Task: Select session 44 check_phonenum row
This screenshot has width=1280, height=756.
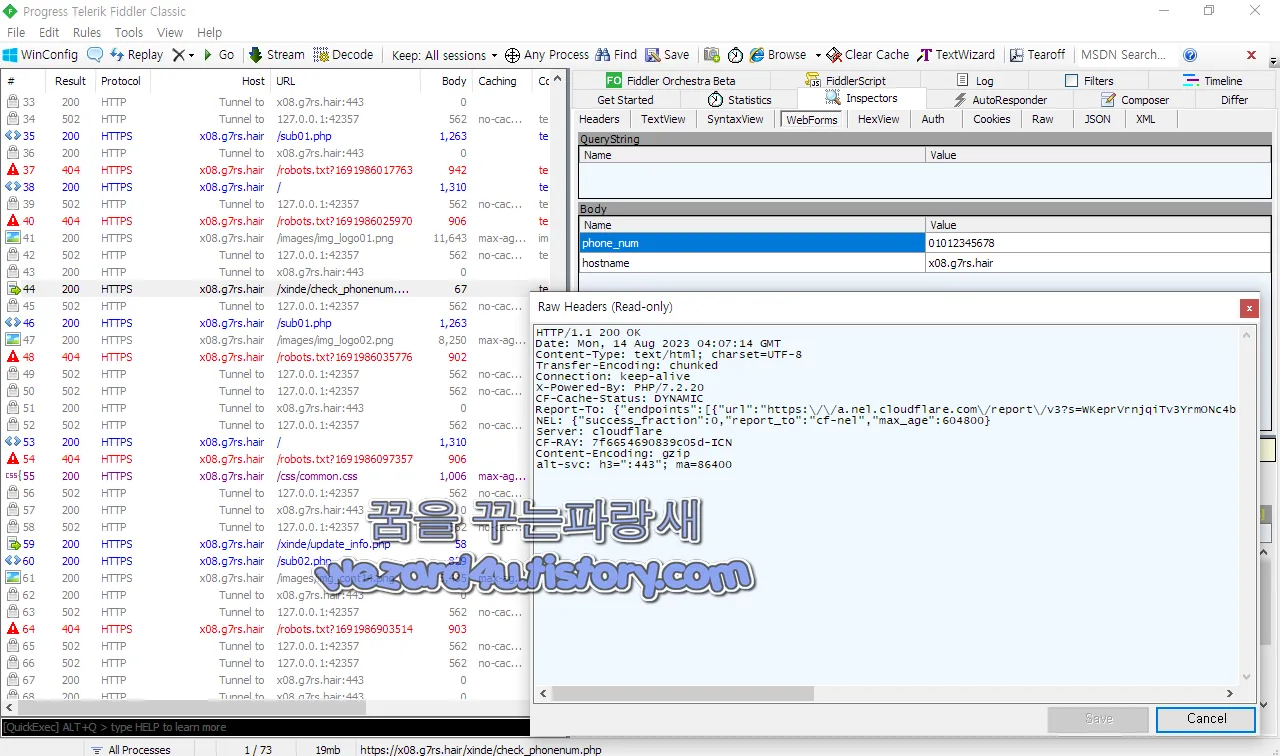Action: tap(275, 289)
